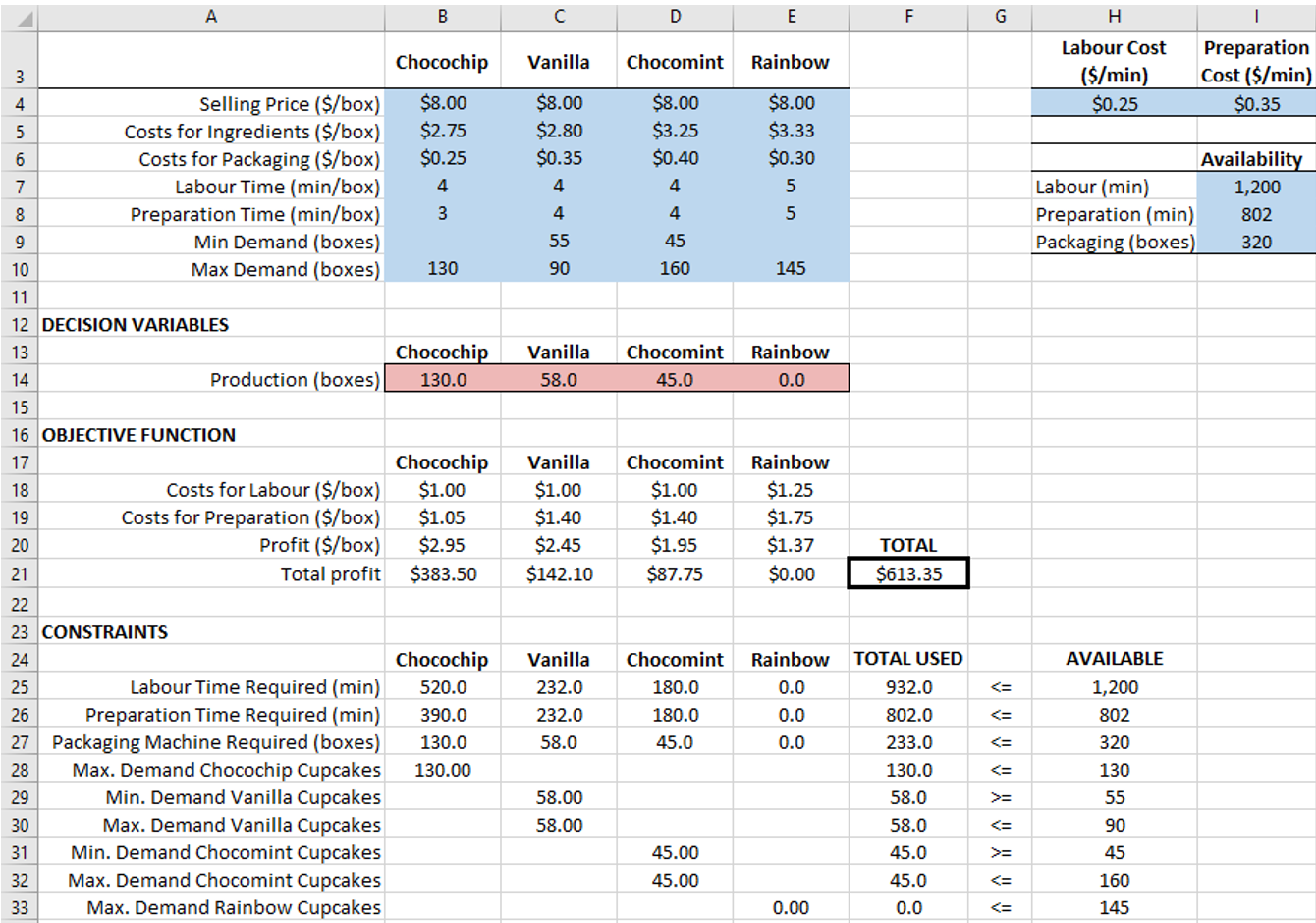Screen dimensions: 1316x923
Task: Click the $613.35 total profit cell
Action: coord(908,574)
